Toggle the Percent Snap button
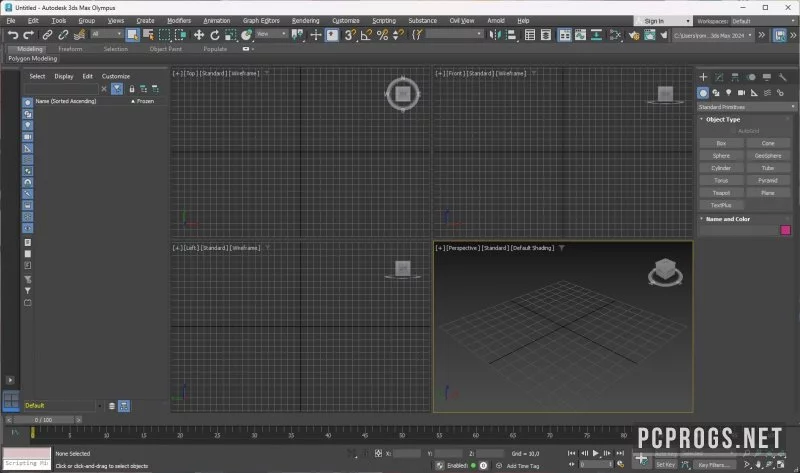The height and width of the screenshot is (473, 800). click(x=382, y=35)
